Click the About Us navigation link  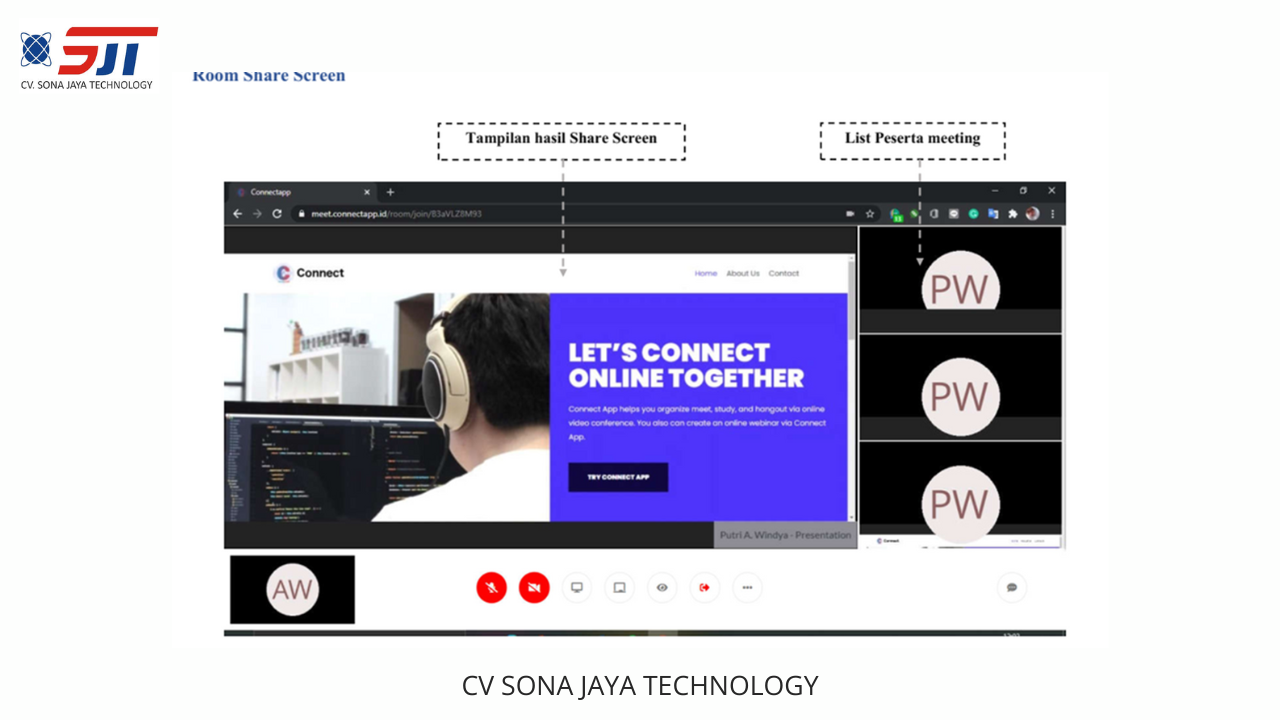pos(742,273)
